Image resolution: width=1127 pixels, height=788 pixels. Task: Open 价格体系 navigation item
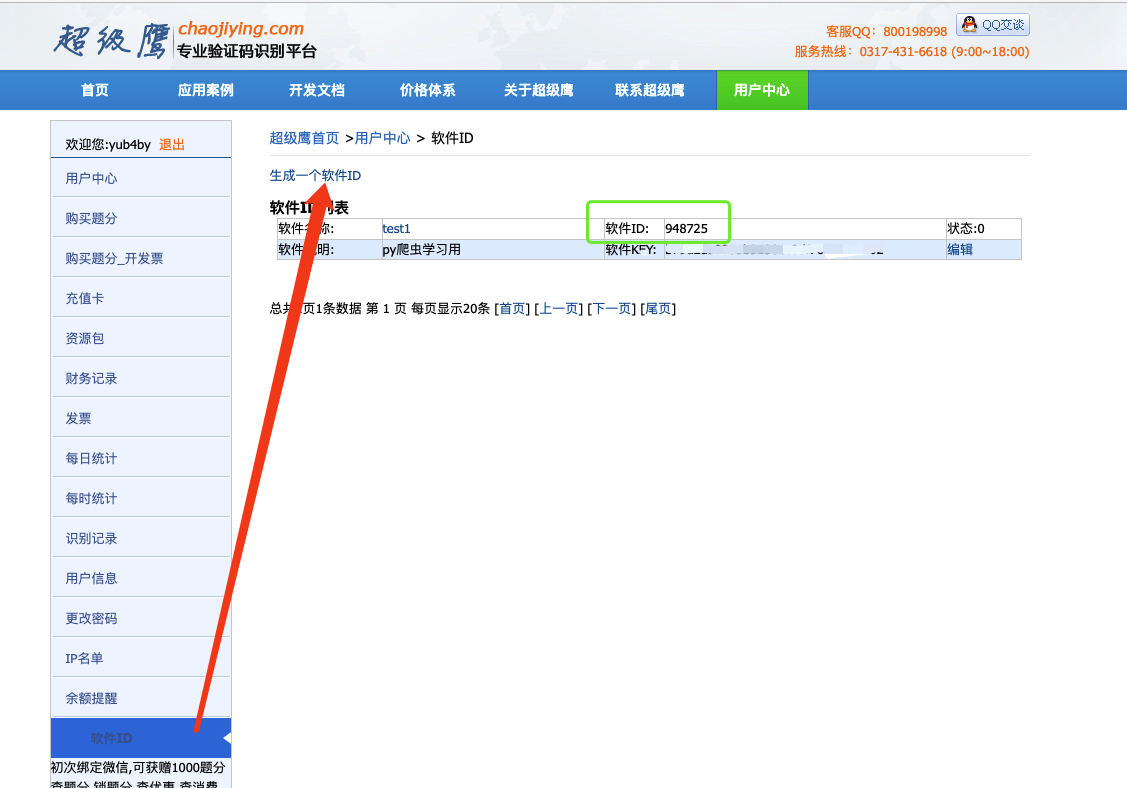pos(428,90)
